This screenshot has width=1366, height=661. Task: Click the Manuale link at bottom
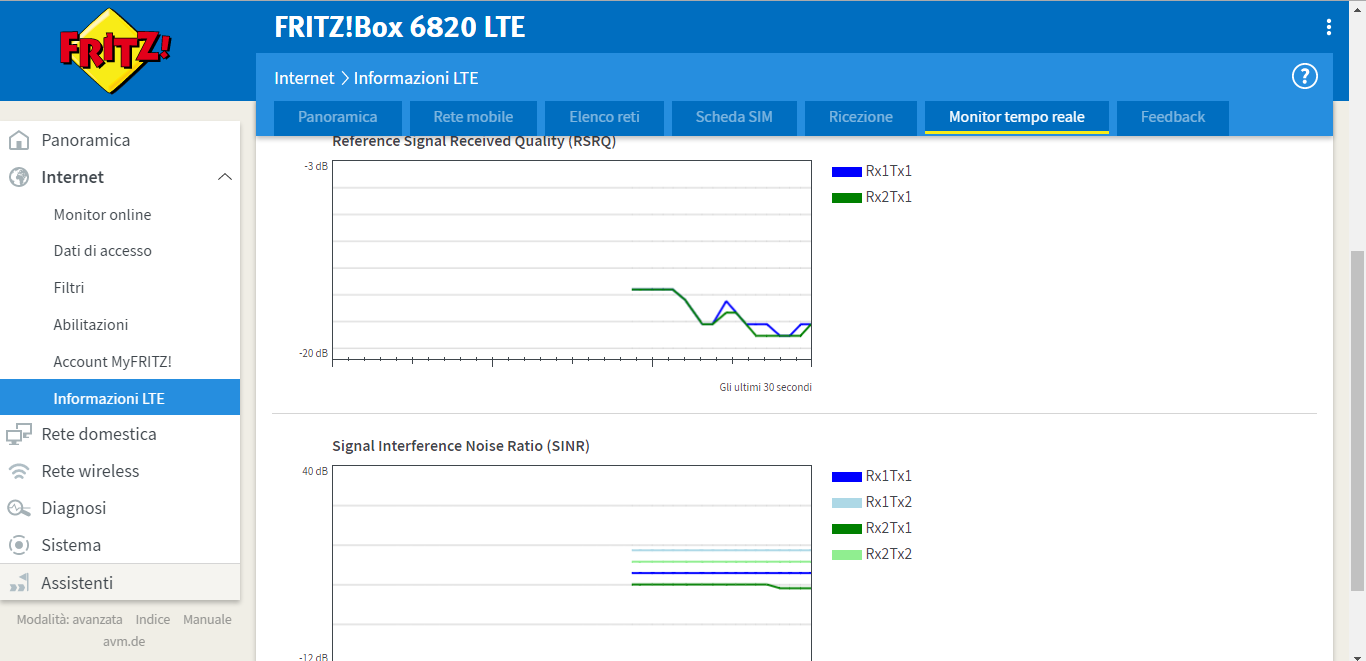(x=207, y=619)
